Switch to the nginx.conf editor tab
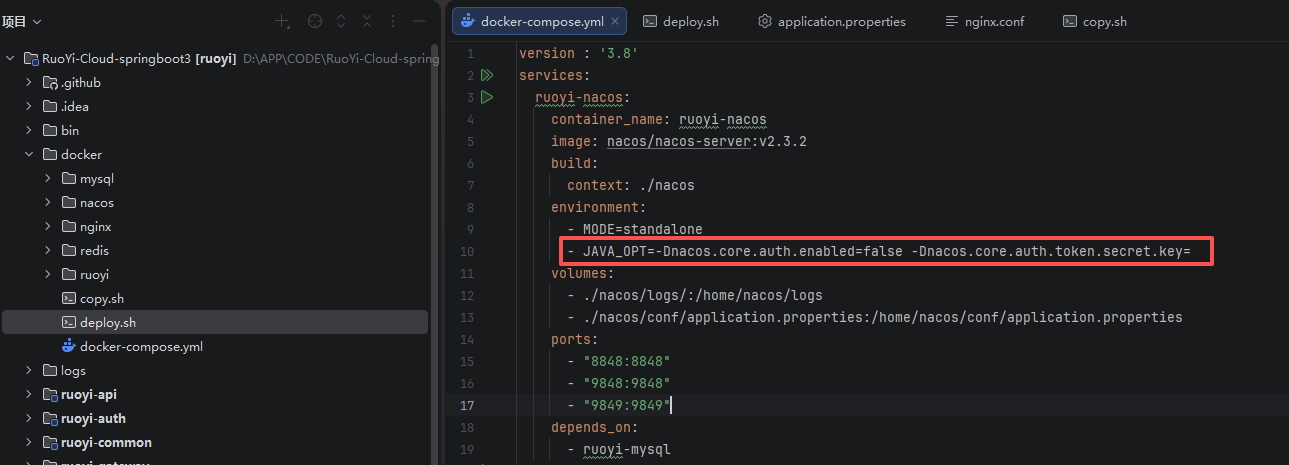Image resolution: width=1289 pixels, height=465 pixels. [x=984, y=21]
